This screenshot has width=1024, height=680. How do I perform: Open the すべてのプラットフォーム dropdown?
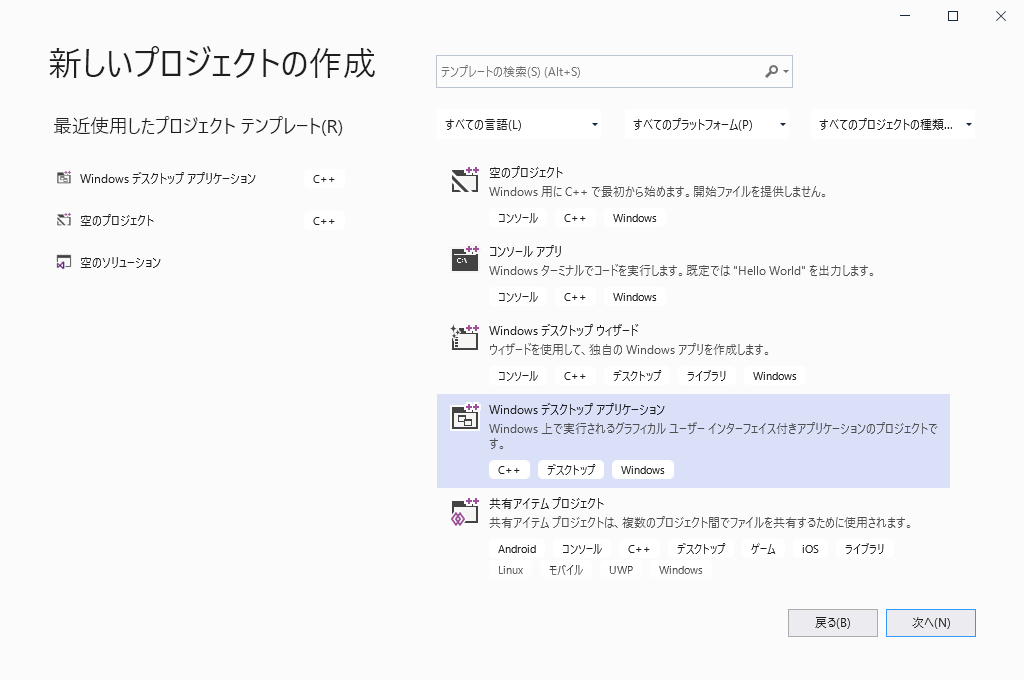707,125
